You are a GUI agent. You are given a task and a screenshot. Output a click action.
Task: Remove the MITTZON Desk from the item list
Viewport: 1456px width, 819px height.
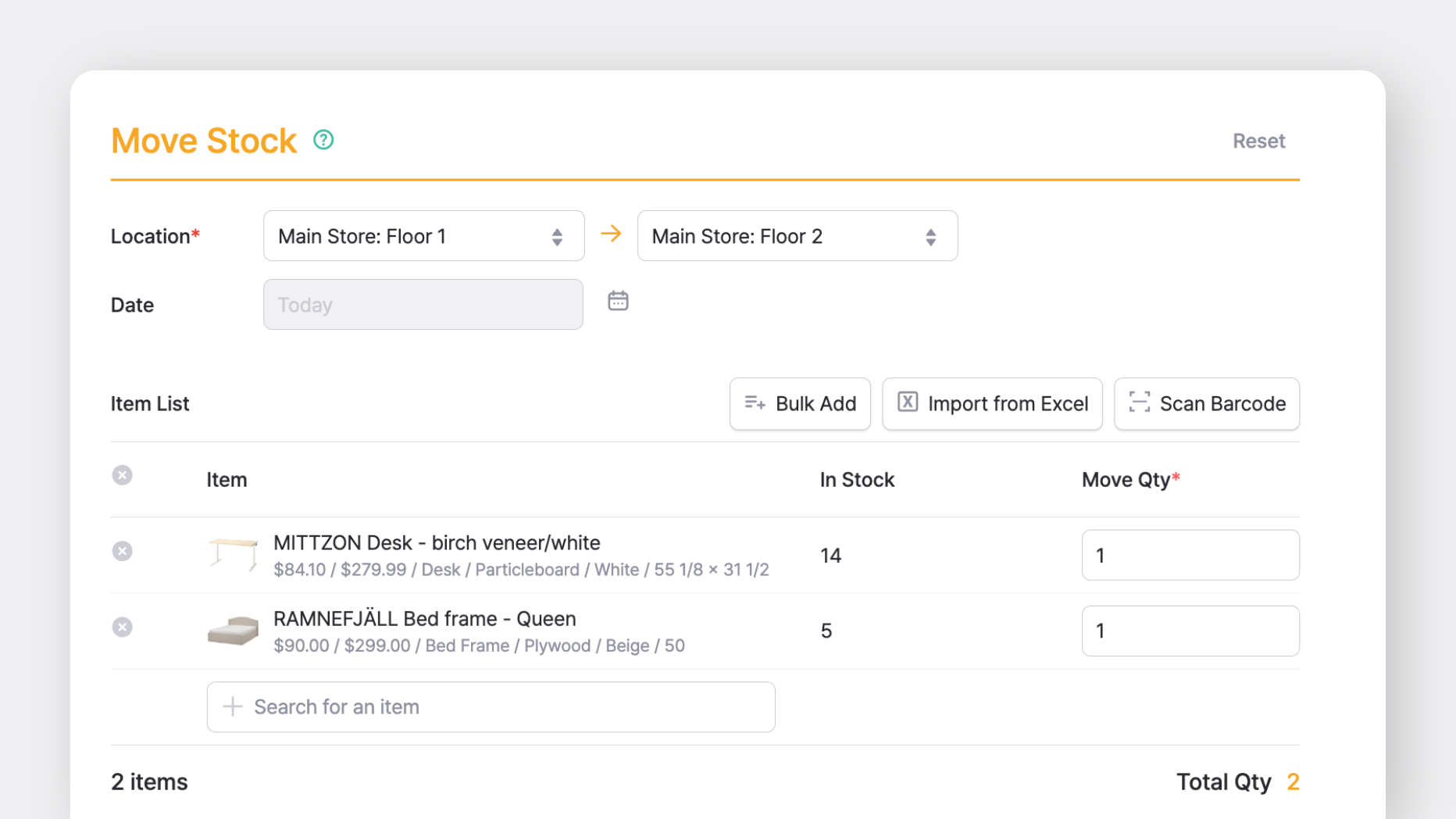click(x=122, y=551)
